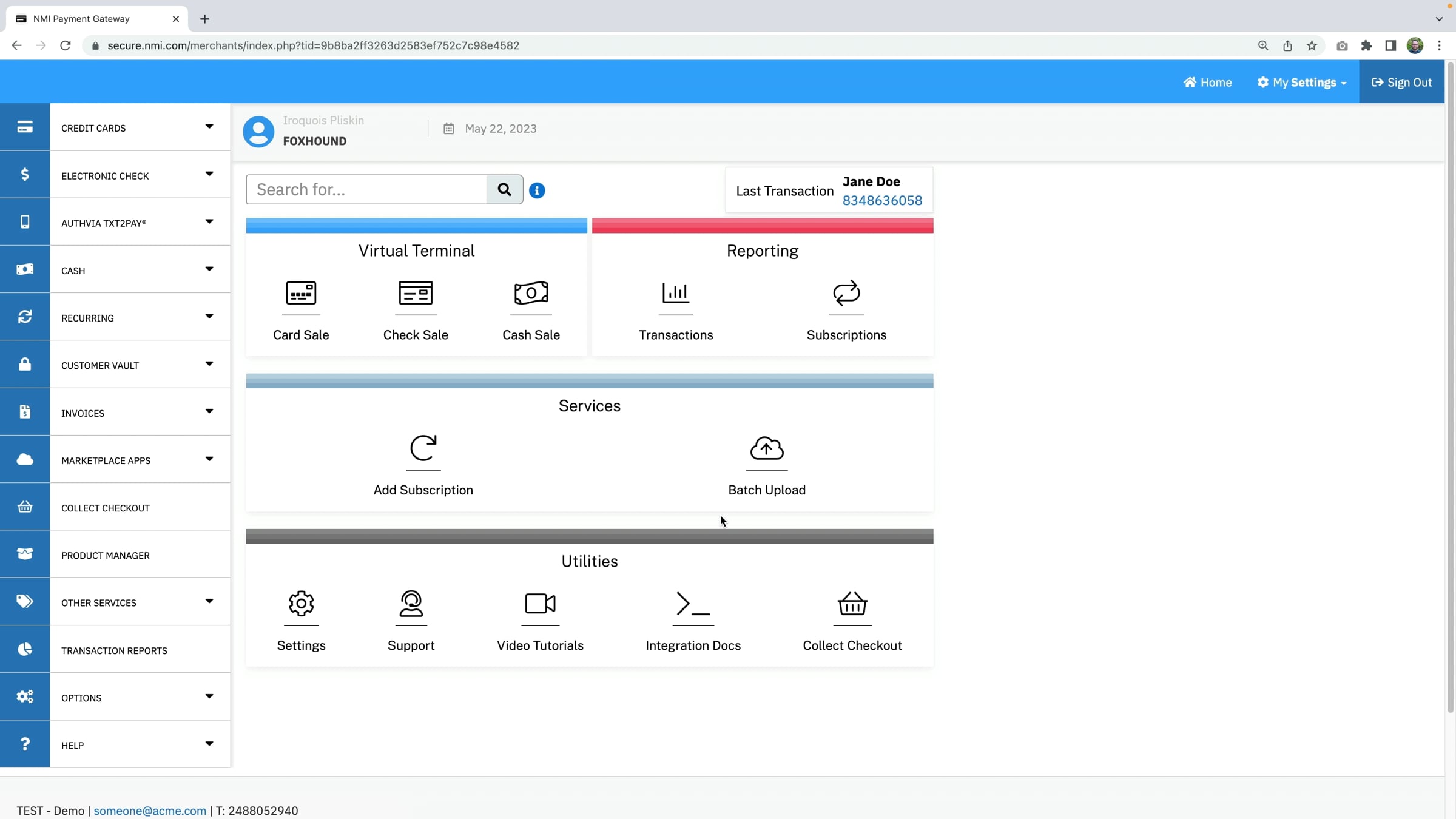The width and height of the screenshot is (1456, 819).
Task: Open the Video Tutorials camera icon
Action: [540, 604]
